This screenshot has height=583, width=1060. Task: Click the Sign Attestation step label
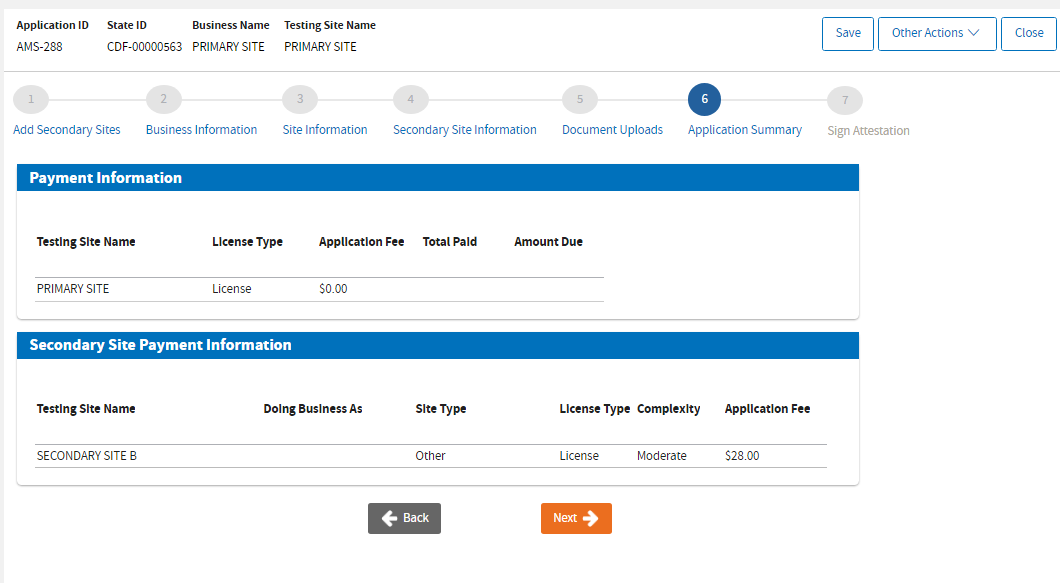[x=868, y=131]
